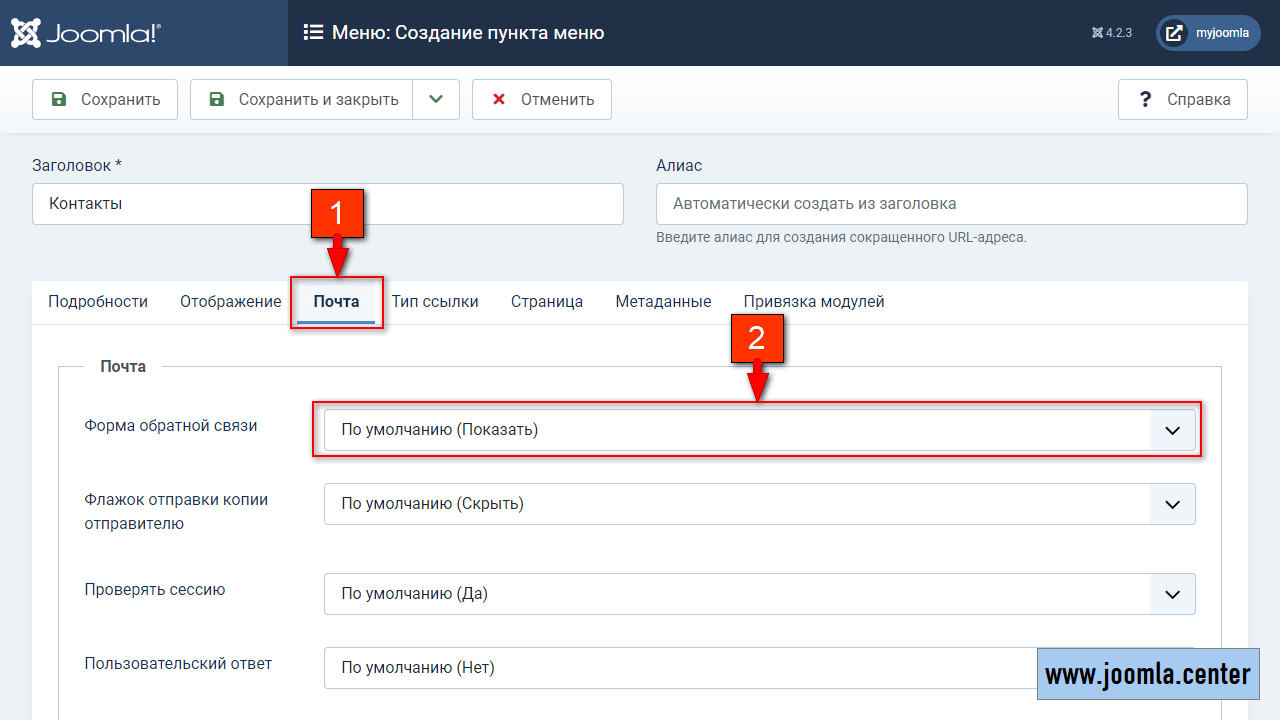This screenshot has width=1280, height=720.
Task: Open the Проверять сессию dropdown
Action: tap(759, 593)
